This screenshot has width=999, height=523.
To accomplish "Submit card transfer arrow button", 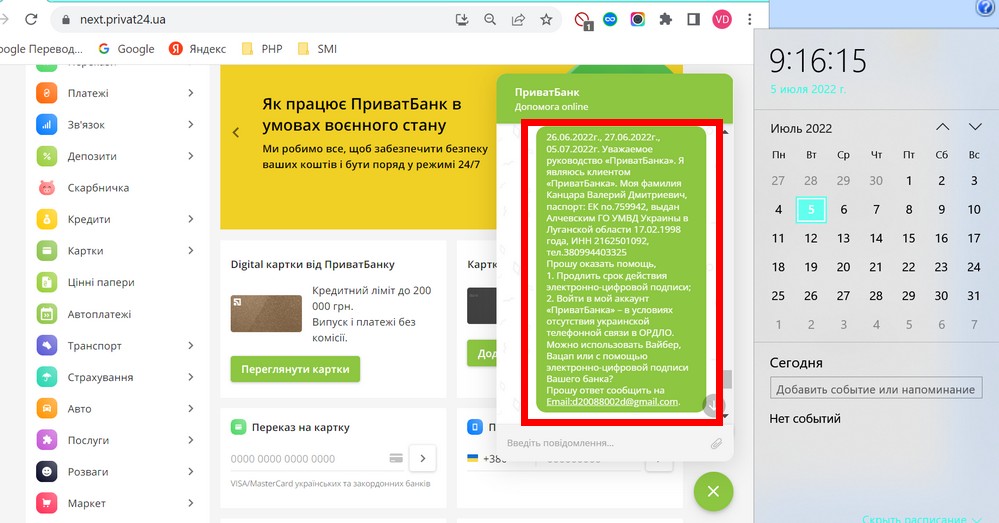I will pyautogui.click(x=422, y=458).
